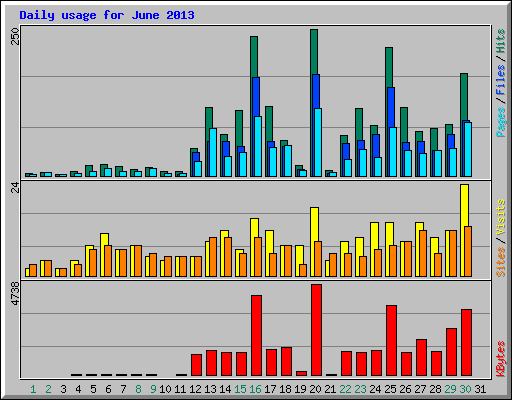
Task: Click day label '12' on x-axis
Action: click(195, 389)
